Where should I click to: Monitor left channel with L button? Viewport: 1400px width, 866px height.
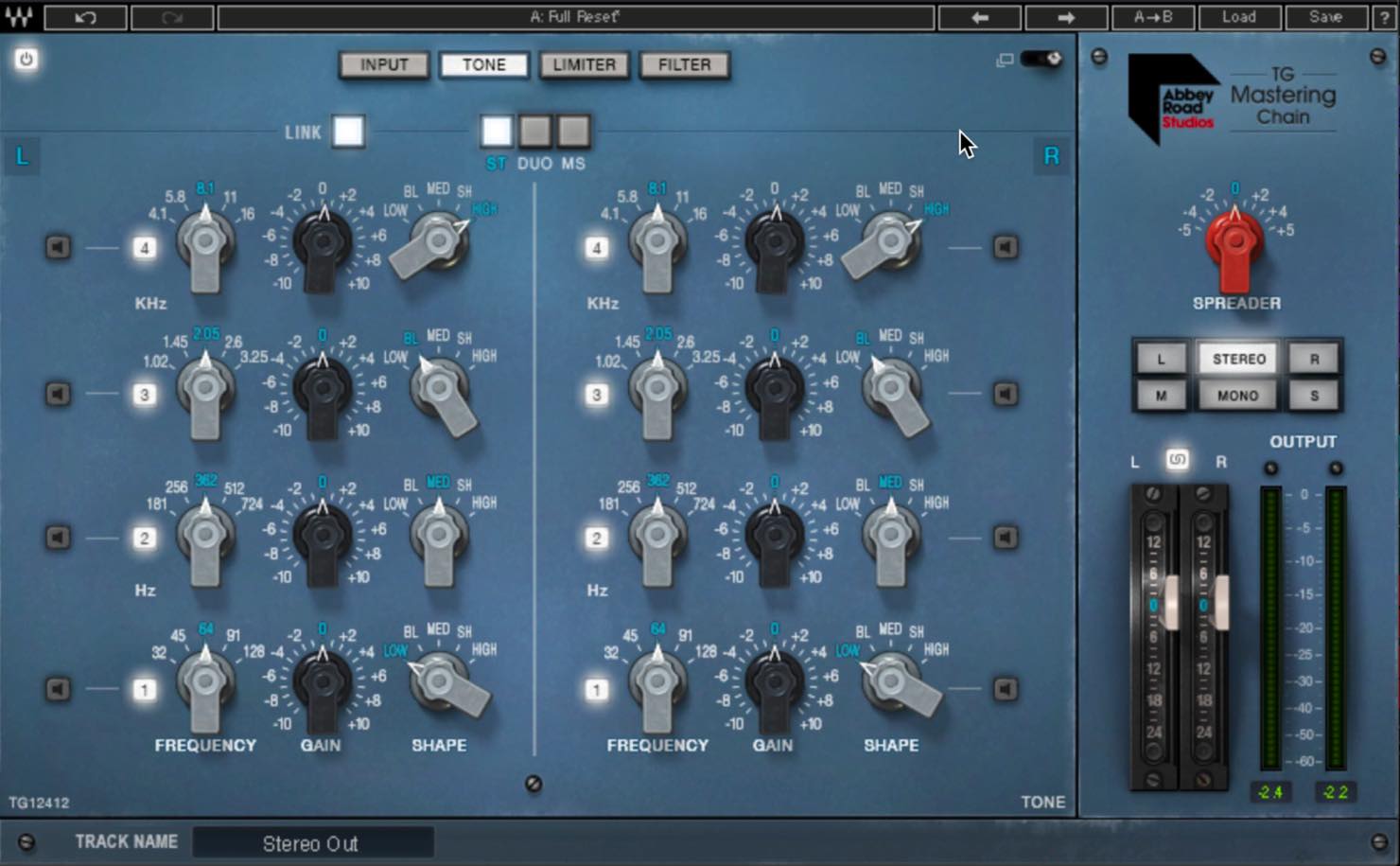(x=1161, y=359)
